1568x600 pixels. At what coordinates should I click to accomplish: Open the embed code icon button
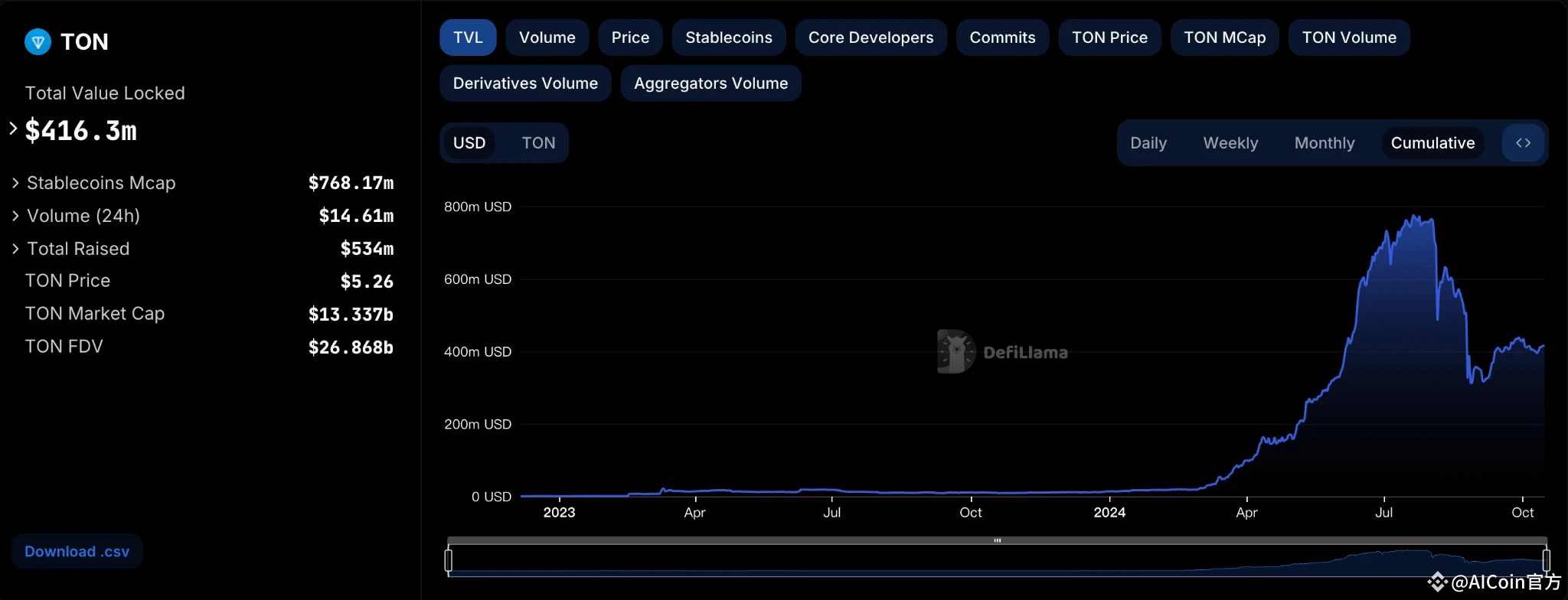pos(1523,142)
